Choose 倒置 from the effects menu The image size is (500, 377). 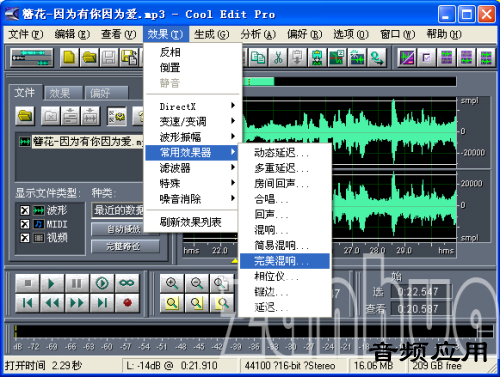[192, 67]
